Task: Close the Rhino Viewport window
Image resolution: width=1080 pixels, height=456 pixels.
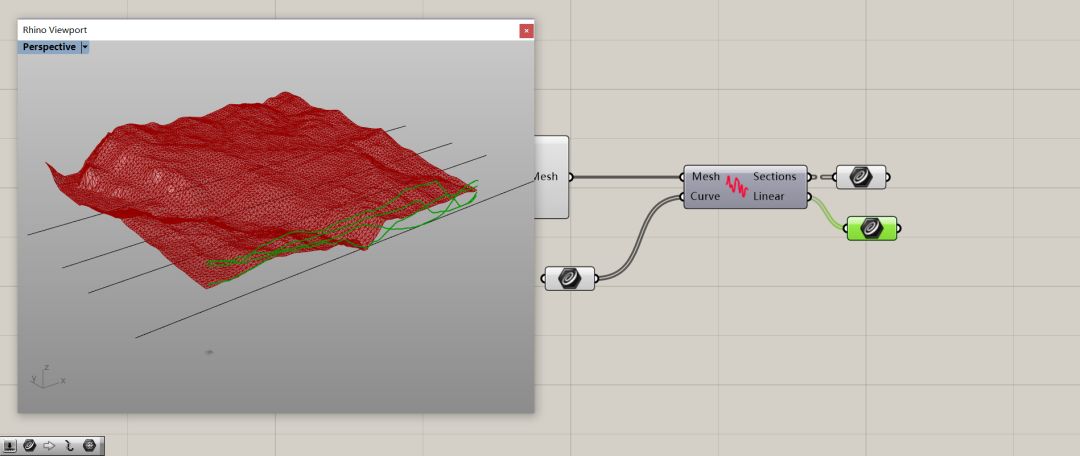Action: click(526, 30)
